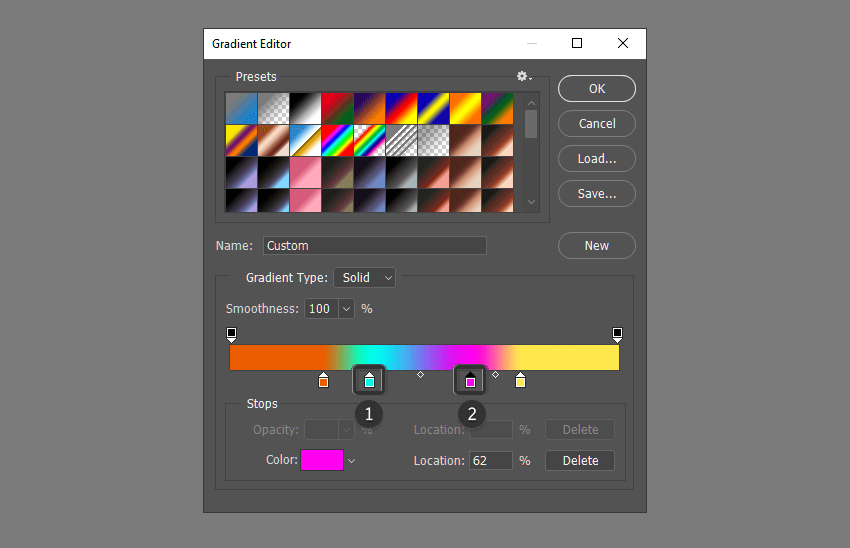Viewport: 850px width, 548px height.
Task: Click the "Gradient Type:" label
Action: (287, 278)
